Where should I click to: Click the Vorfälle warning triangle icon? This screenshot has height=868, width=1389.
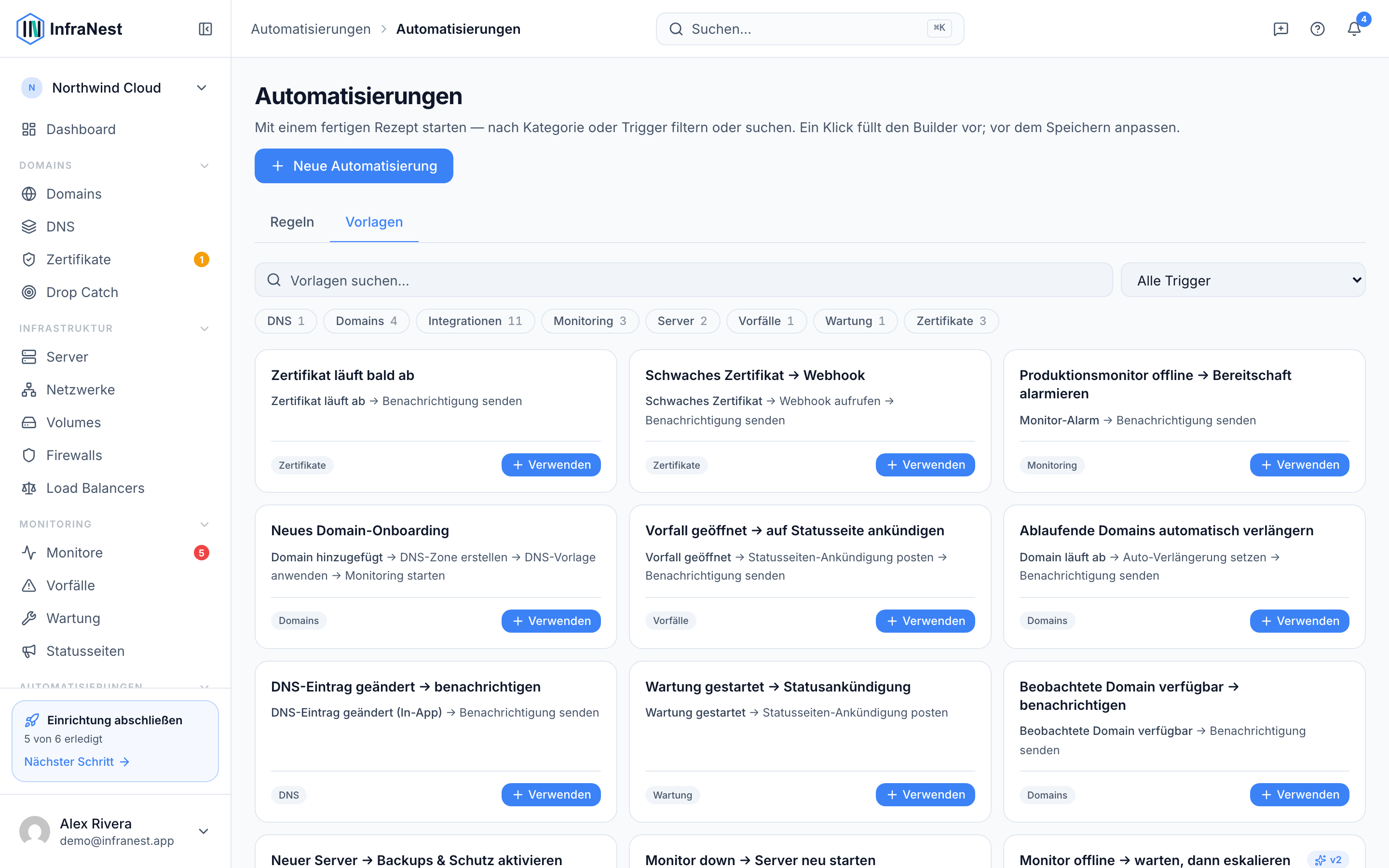pos(29,585)
